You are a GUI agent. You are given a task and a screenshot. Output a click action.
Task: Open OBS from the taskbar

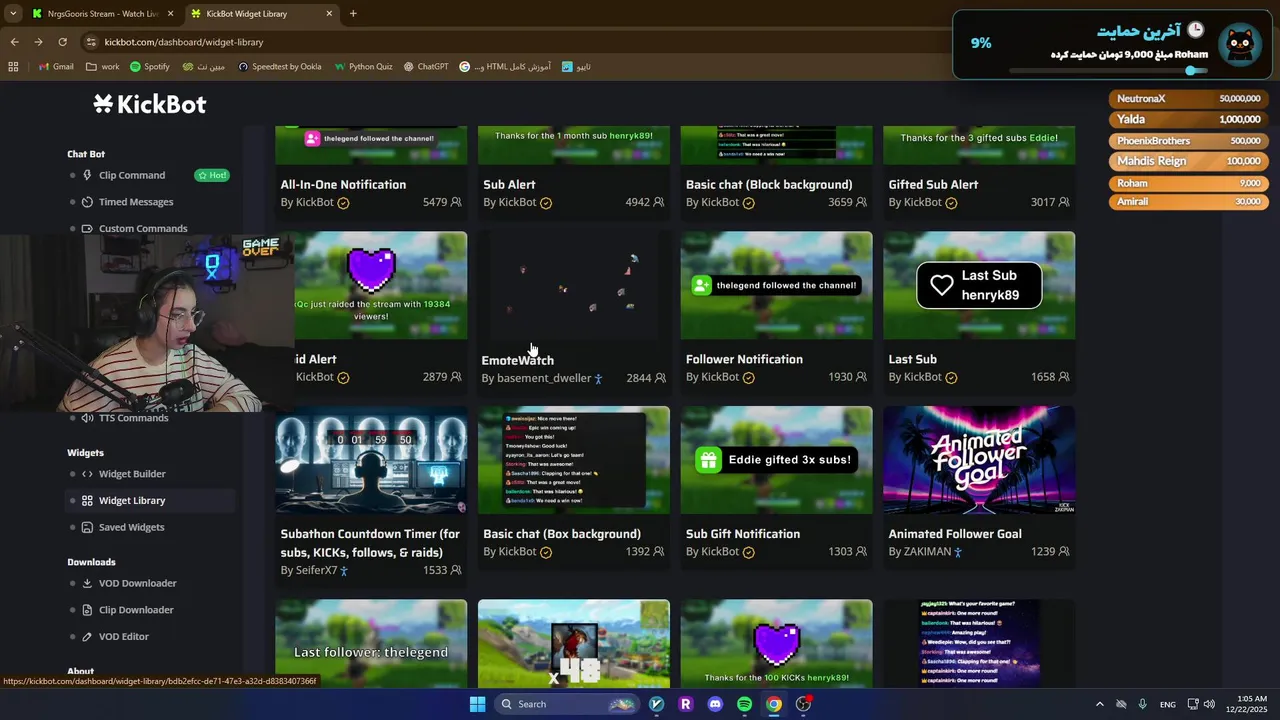tap(803, 704)
